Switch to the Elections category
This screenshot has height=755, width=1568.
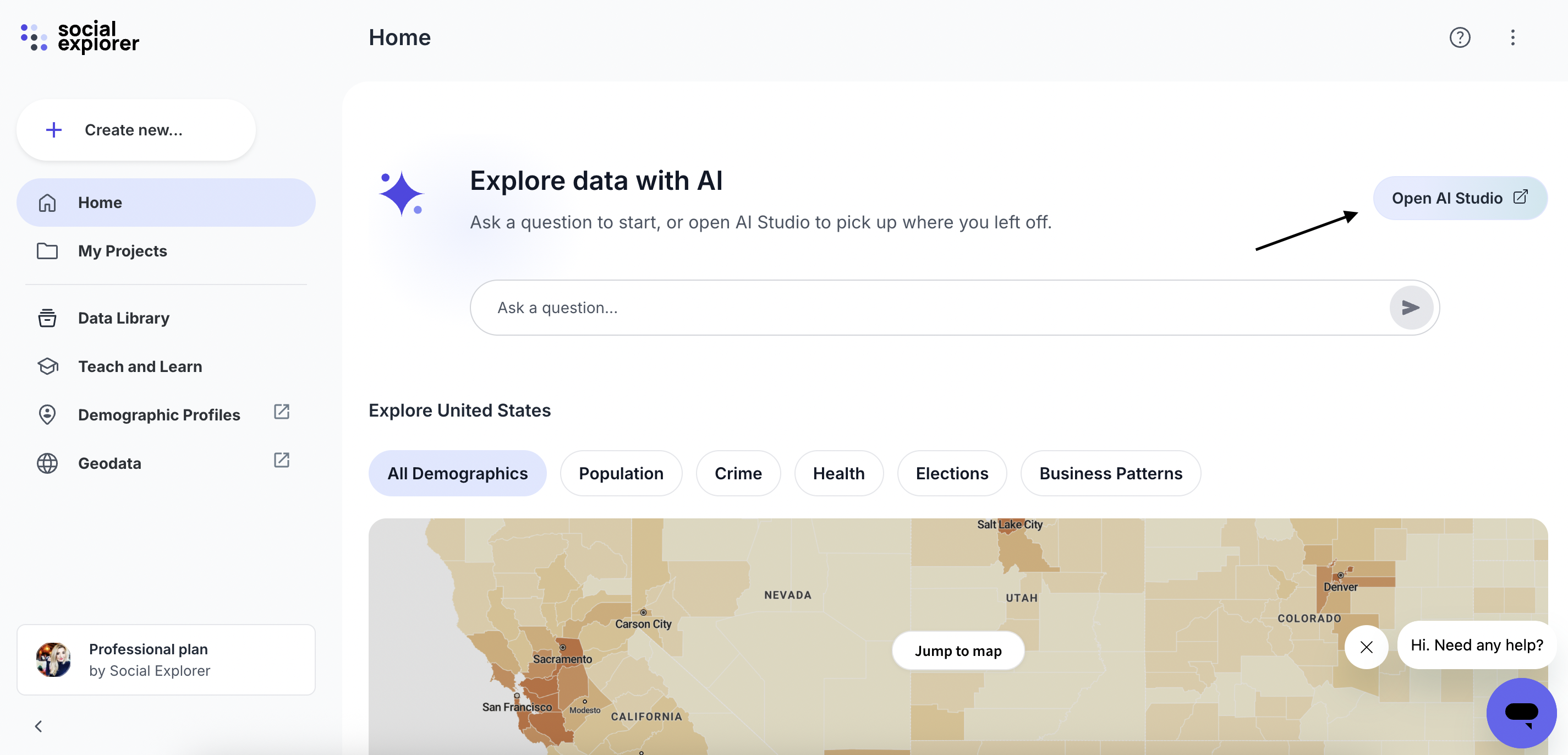coord(951,473)
